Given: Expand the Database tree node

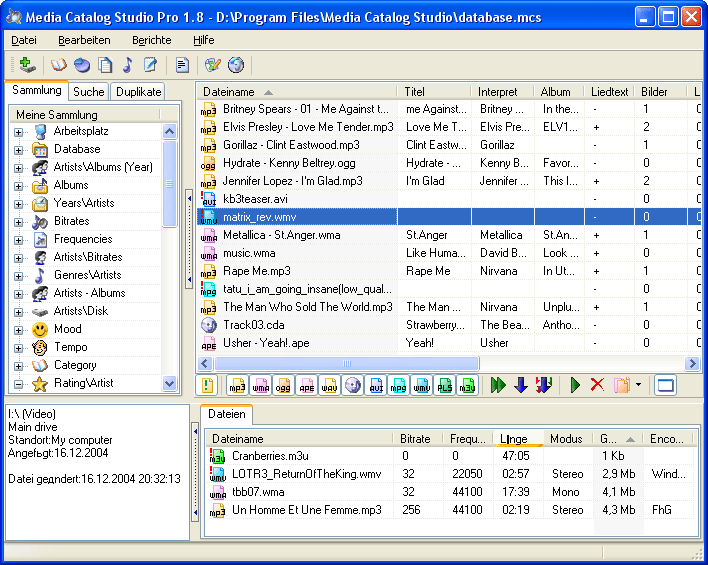Looking at the screenshot, I should point(18,150).
